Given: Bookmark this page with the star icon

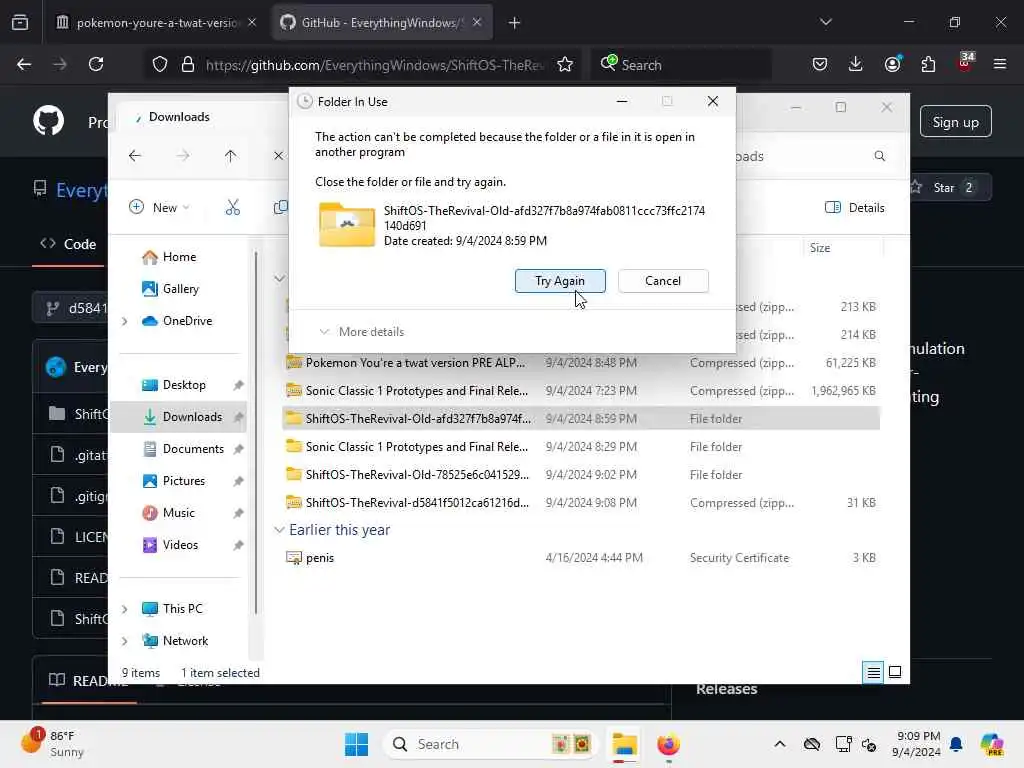Looking at the screenshot, I should click(x=565, y=64).
